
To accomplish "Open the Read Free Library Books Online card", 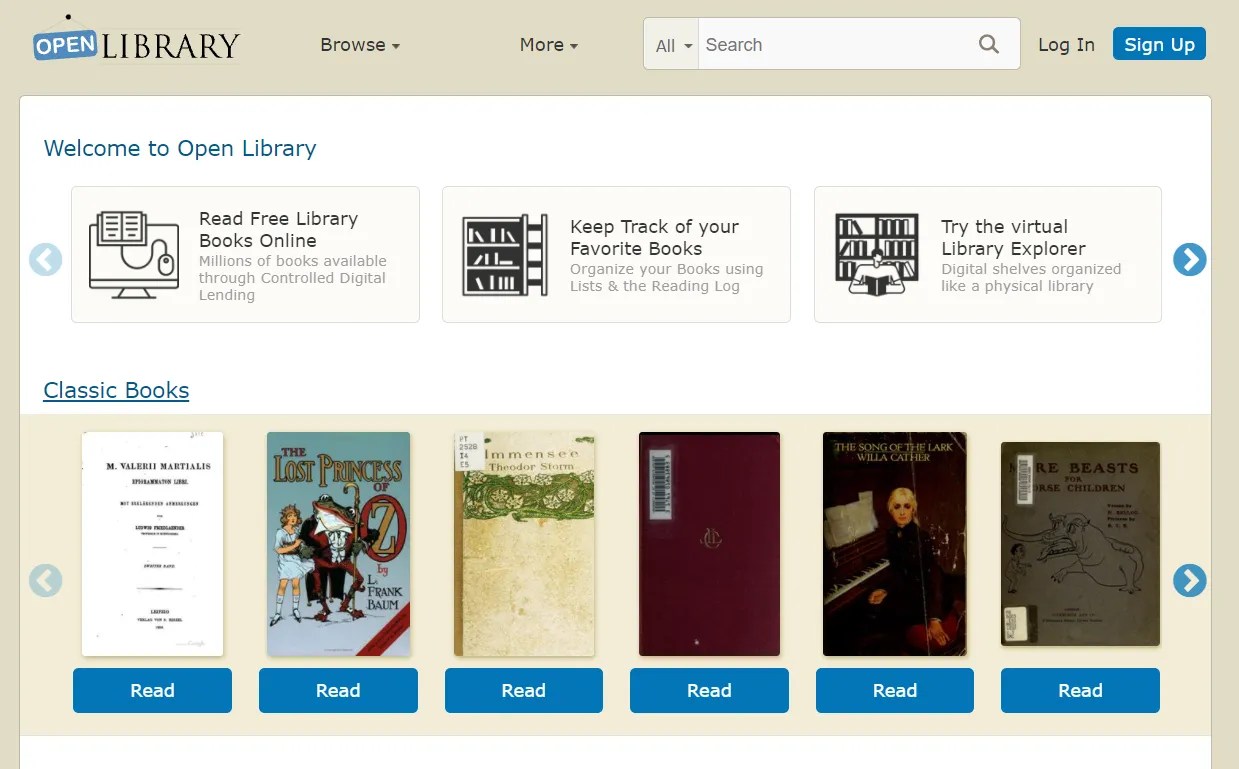I will click(245, 255).
